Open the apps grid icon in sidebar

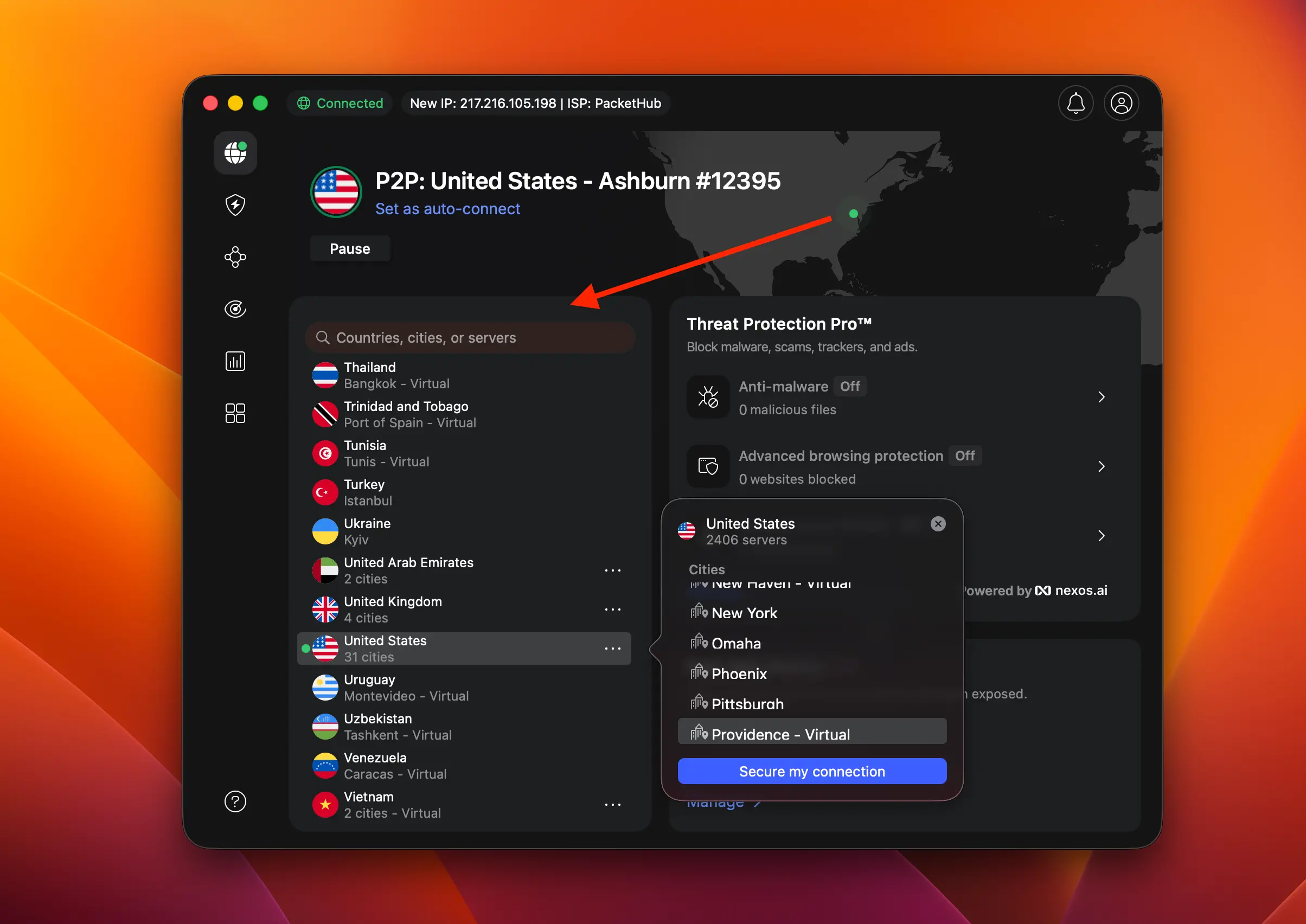234,413
